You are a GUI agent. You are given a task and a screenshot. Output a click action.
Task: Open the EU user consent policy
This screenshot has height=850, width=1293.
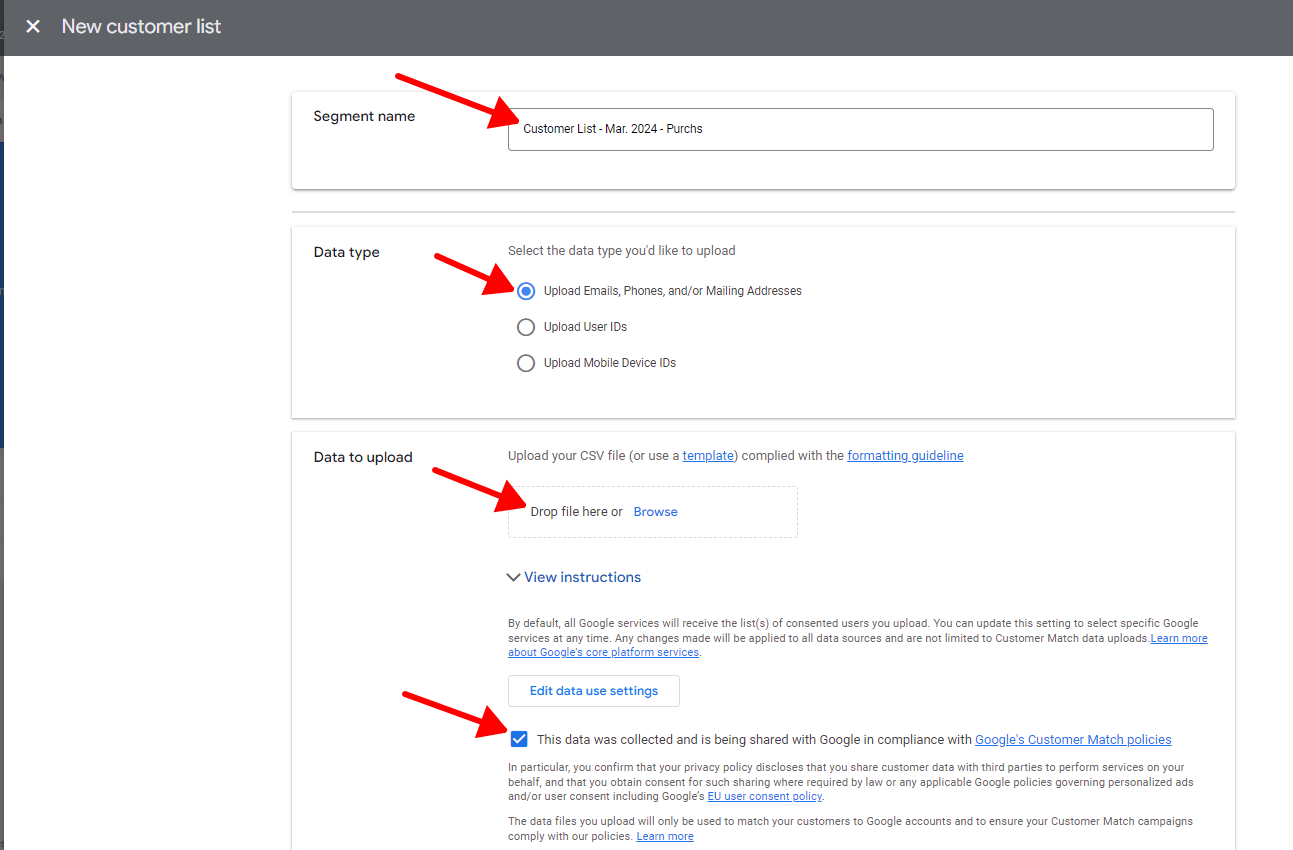click(764, 796)
